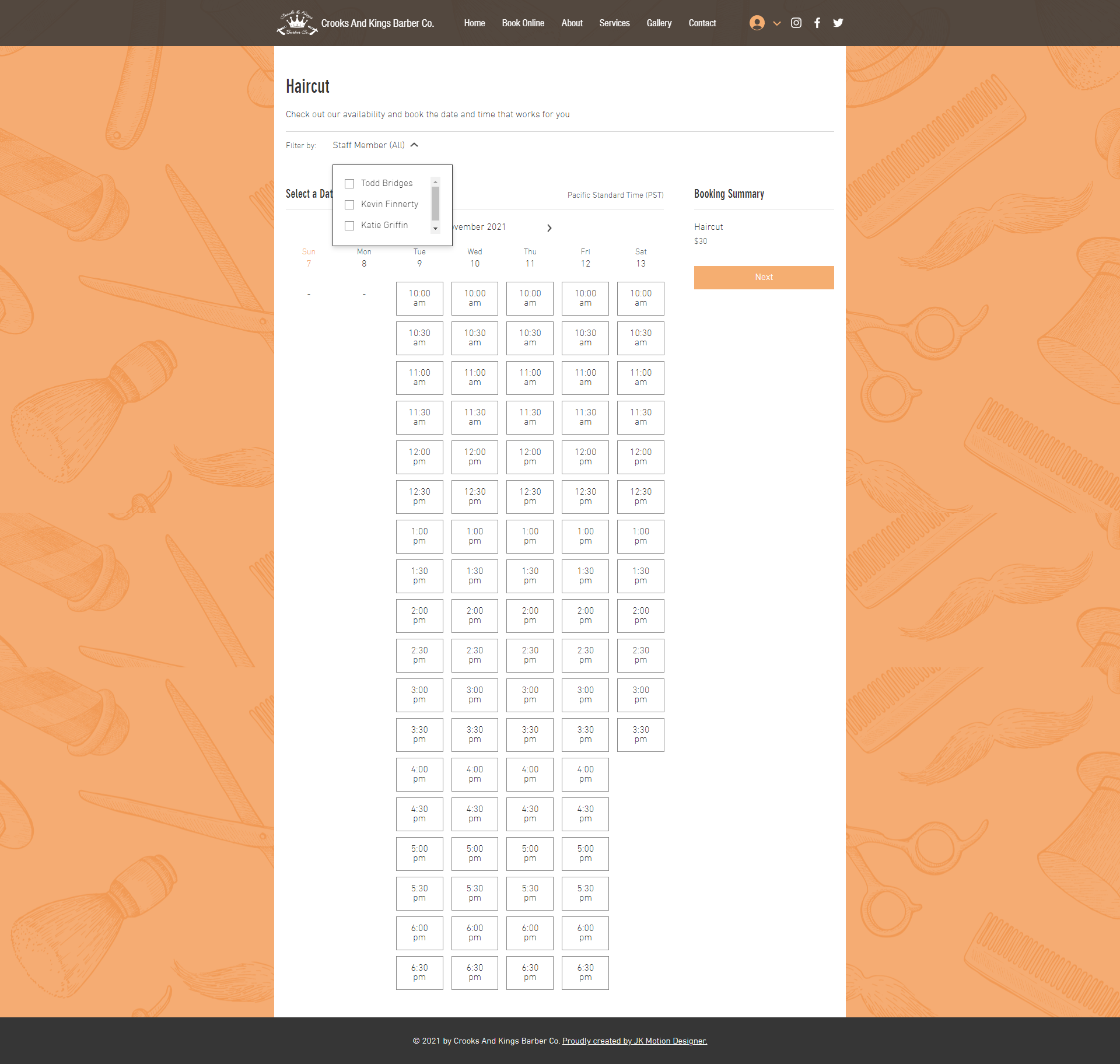Click the Haircut $30 booking summary item
This screenshot has height=1064, width=1120.
pyautogui.click(x=708, y=233)
